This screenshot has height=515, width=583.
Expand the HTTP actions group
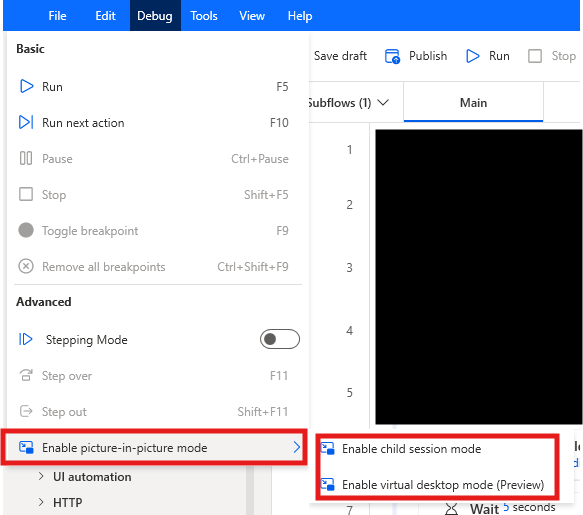41,502
